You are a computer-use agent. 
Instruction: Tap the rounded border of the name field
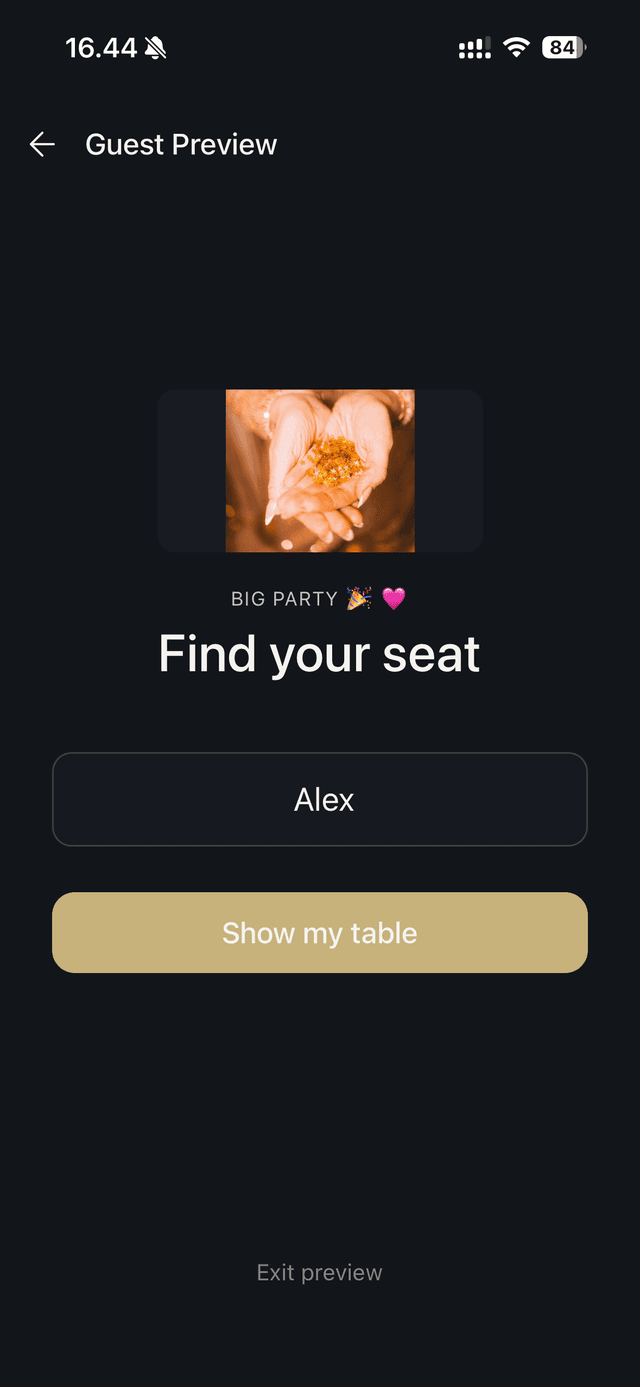[x=56, y=799]
